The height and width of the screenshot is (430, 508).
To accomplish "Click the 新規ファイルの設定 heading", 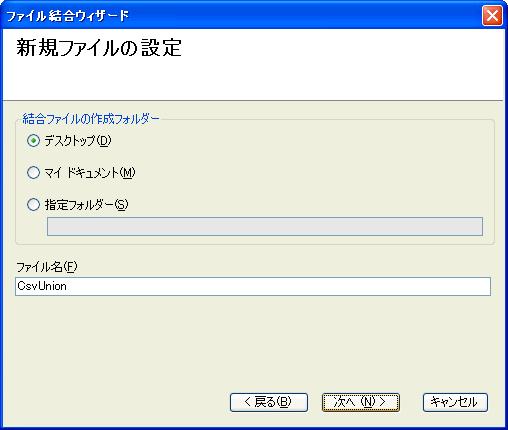I will point(99,48).
